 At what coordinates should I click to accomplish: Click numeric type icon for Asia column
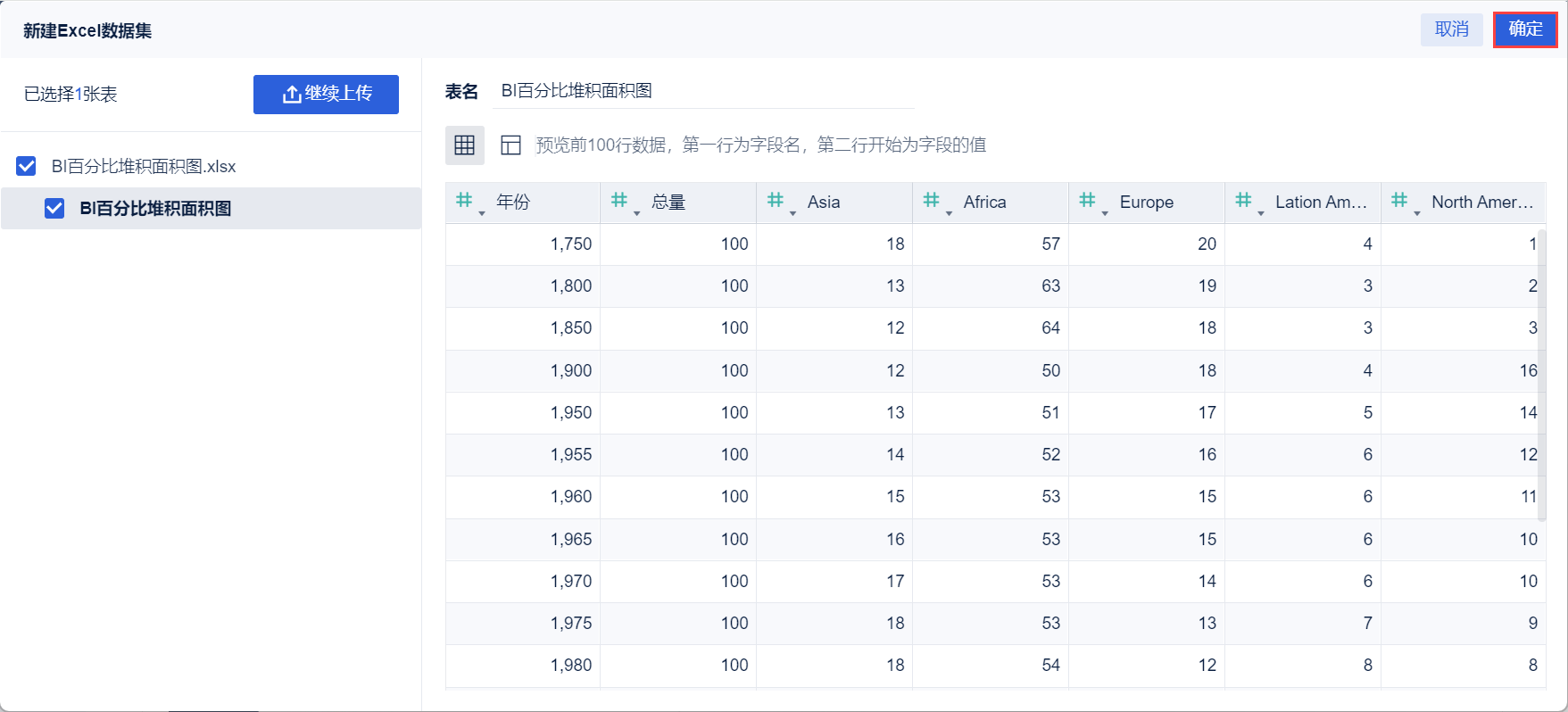pos(776,201)
